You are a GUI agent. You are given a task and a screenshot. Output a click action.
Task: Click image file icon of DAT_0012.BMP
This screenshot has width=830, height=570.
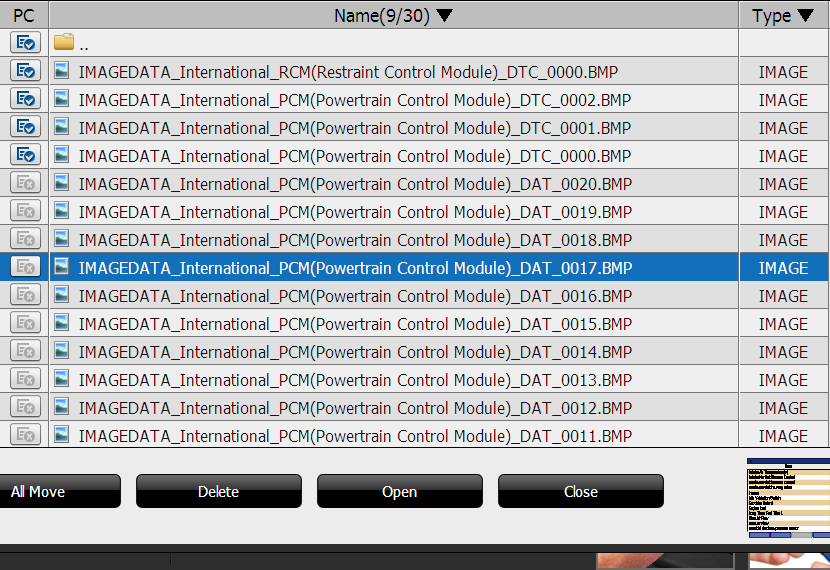[x=62, y=407]
